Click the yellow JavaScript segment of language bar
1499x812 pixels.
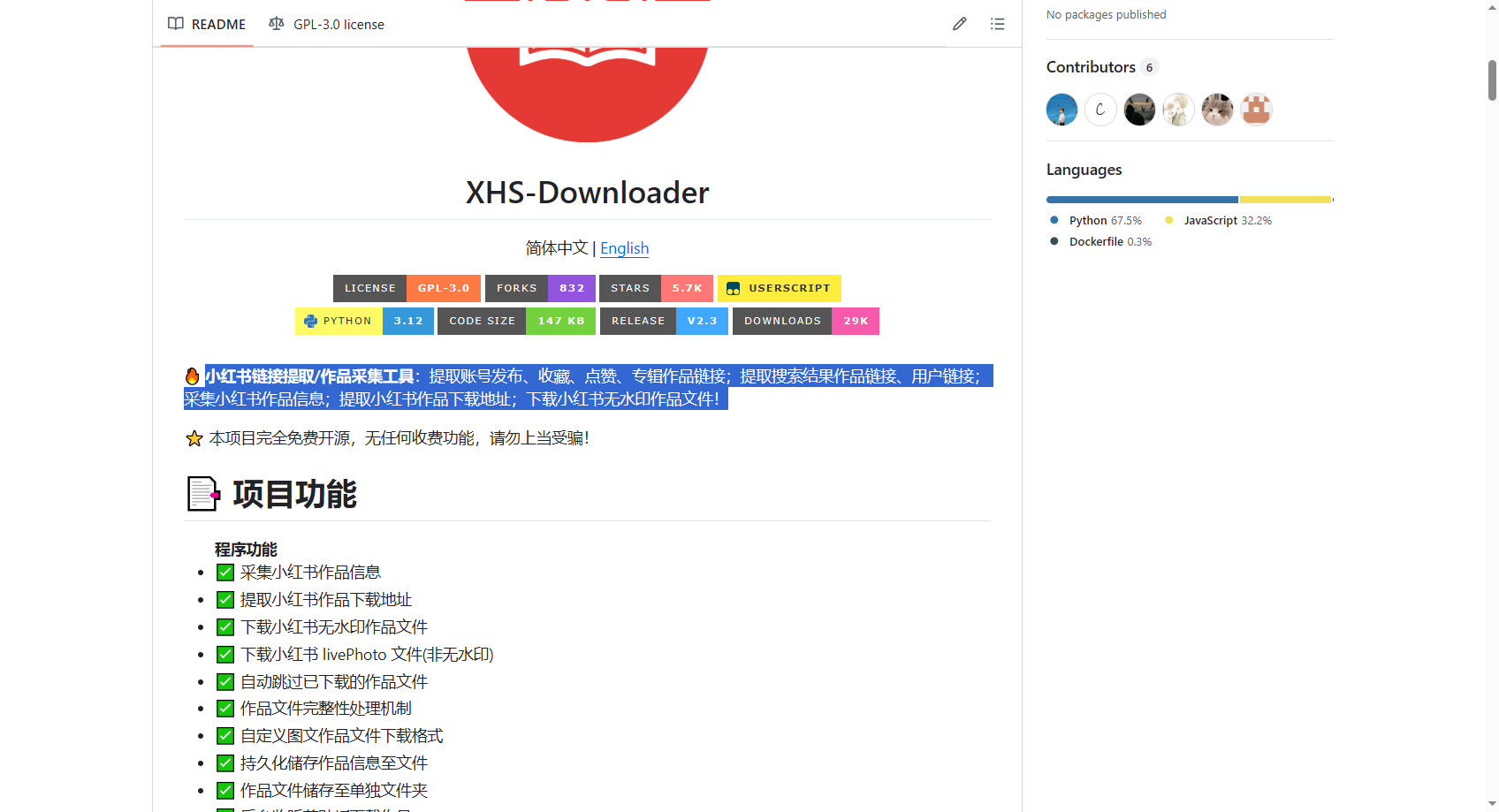coord(1285,200)
